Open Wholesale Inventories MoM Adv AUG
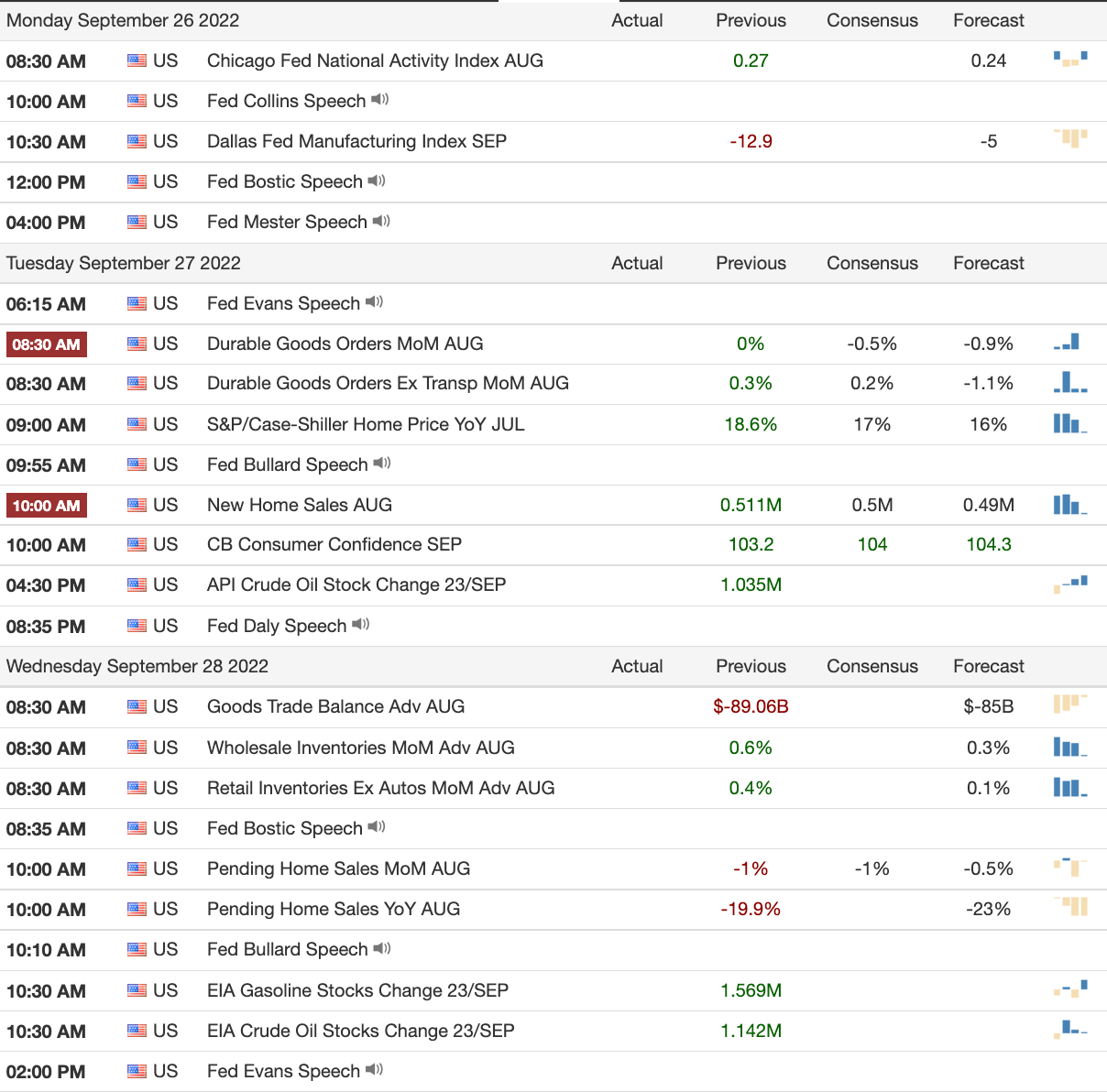This screenshot has height=1092, width=1107. click(x=360, y=748)
